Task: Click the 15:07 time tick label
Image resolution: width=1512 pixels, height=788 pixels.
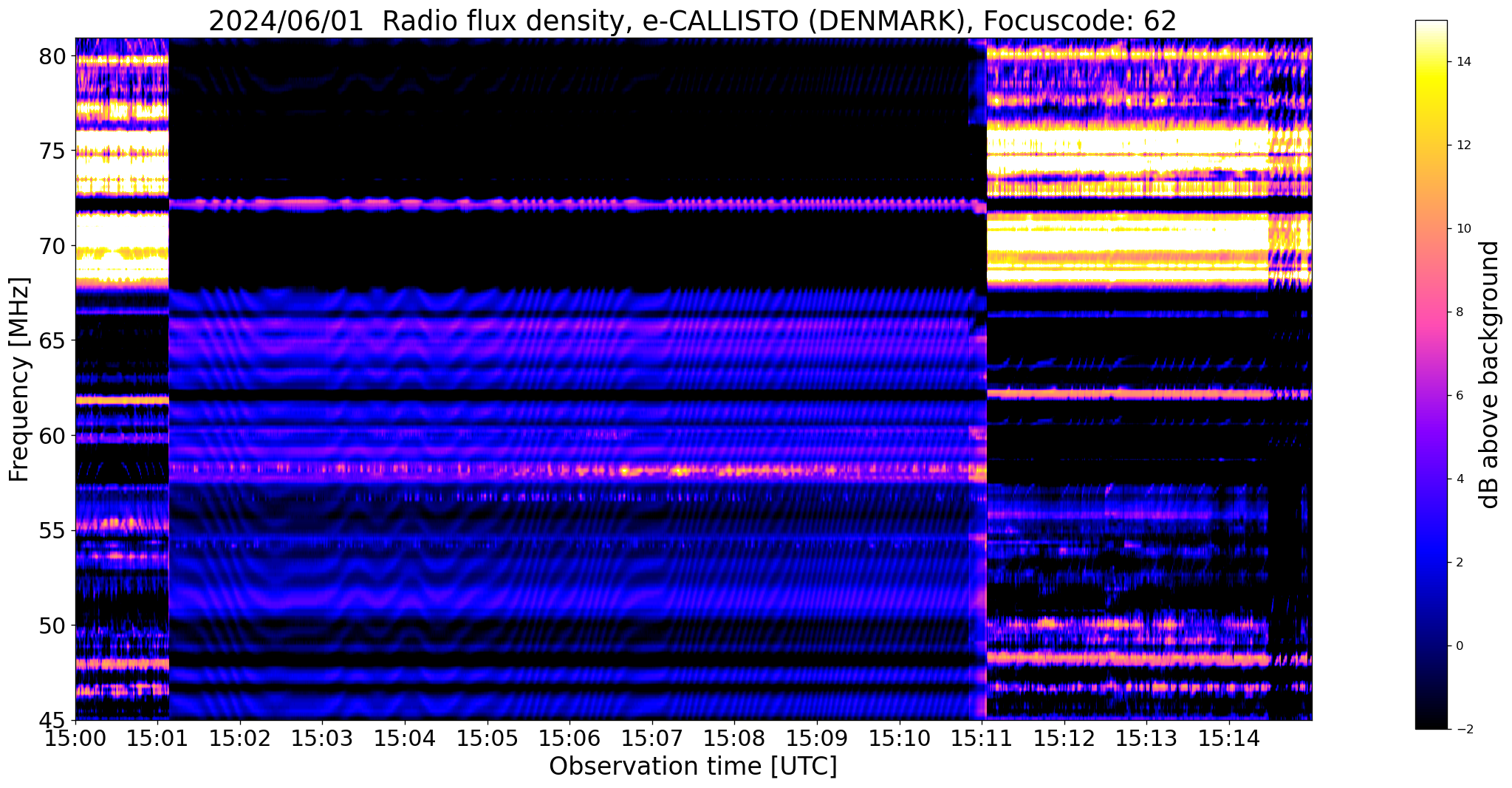Action: coord(652,739)
